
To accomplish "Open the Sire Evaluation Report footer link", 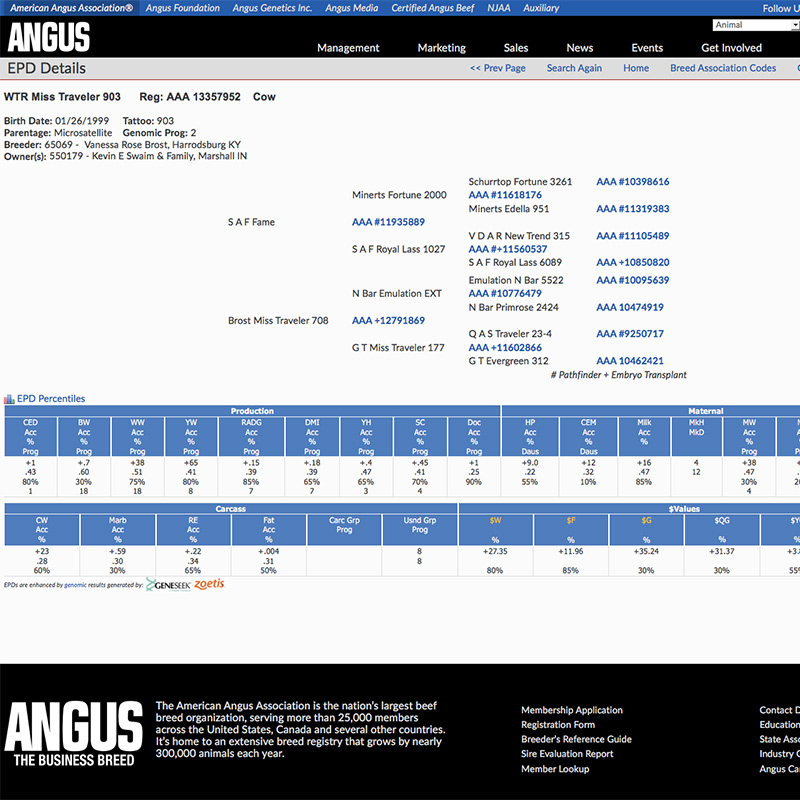I will coord(567,754).
